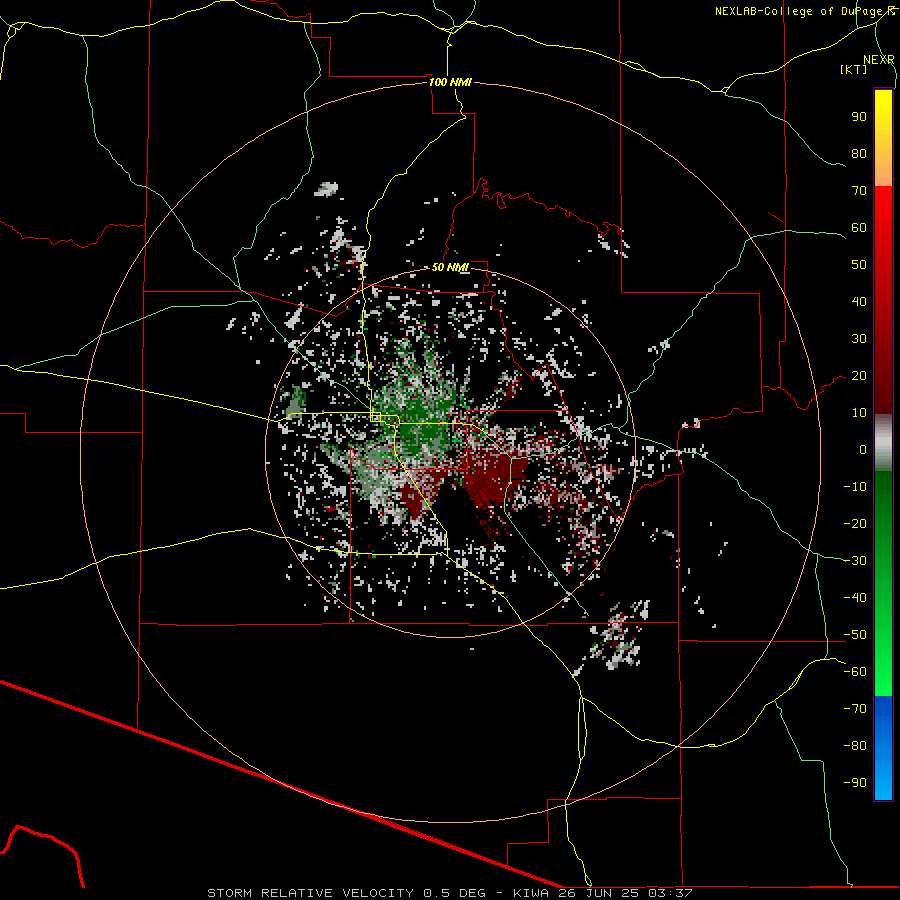Click the 70 value on the velocity scale
The height and width of the screenshot is (900, 900).
click(859, 191)
